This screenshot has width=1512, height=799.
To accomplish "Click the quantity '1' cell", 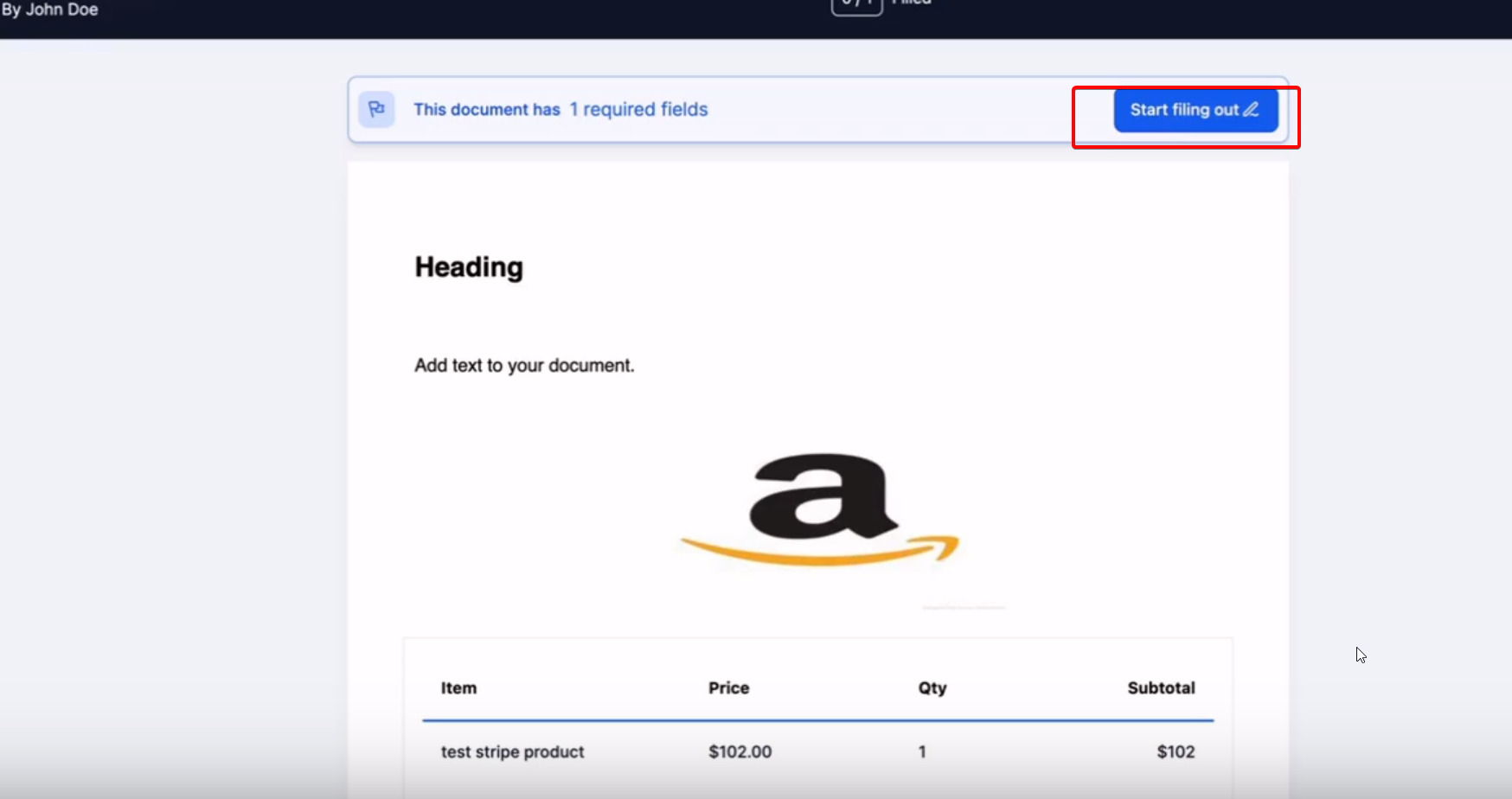I will point(922,752).
